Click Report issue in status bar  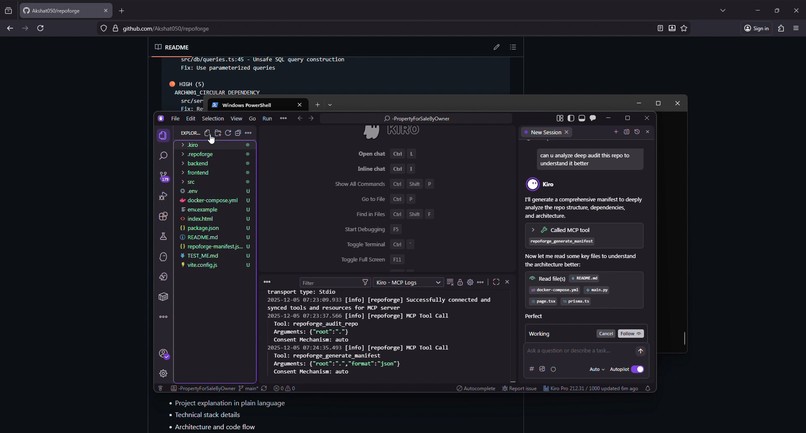tap(519, 388)
